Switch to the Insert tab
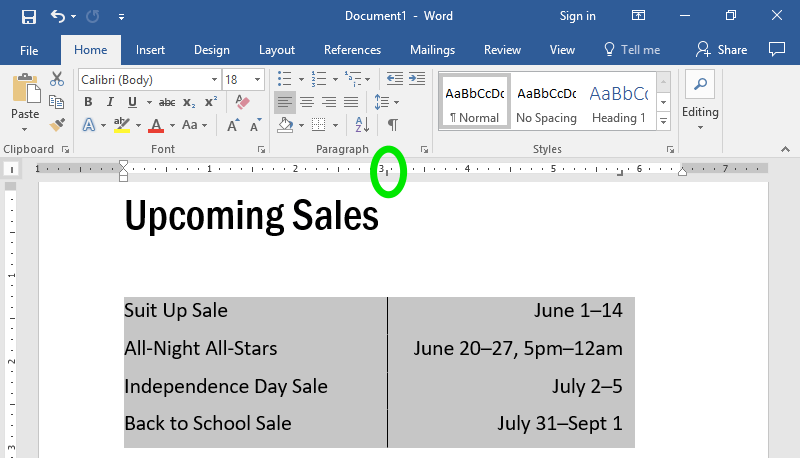The image size is (800, 458). click(150, 50)
